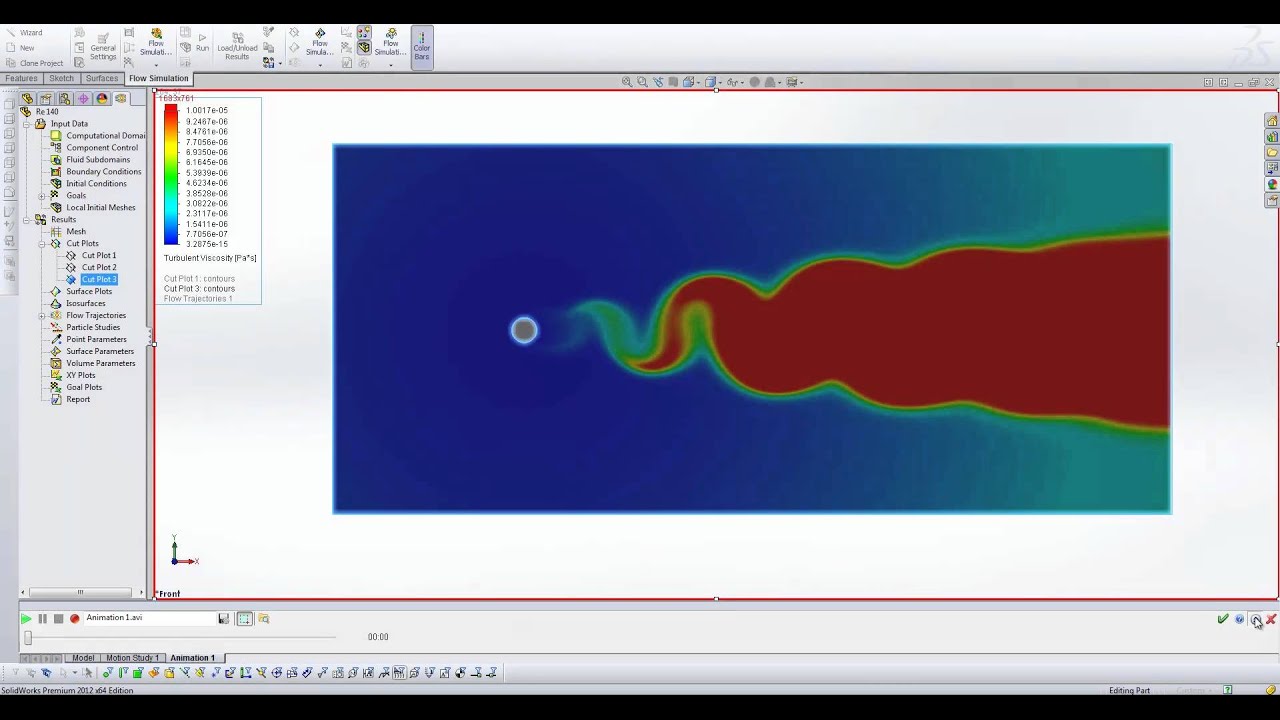Click the animation timeline slider handle
The image size is (1280, 720).
(28, 637)
